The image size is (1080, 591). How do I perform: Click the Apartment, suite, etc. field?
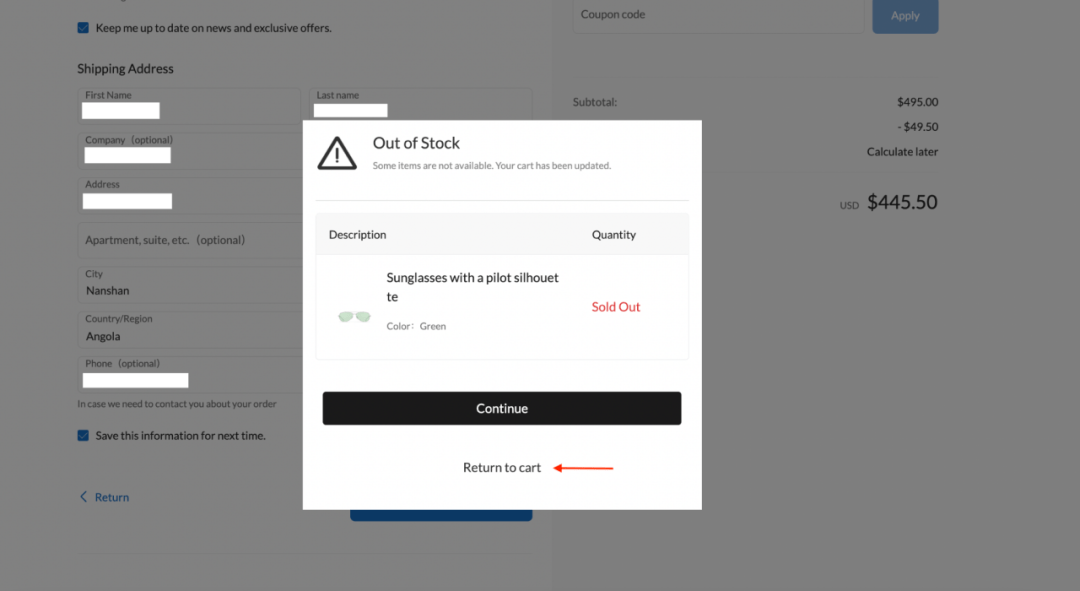[x=188, y=240]
